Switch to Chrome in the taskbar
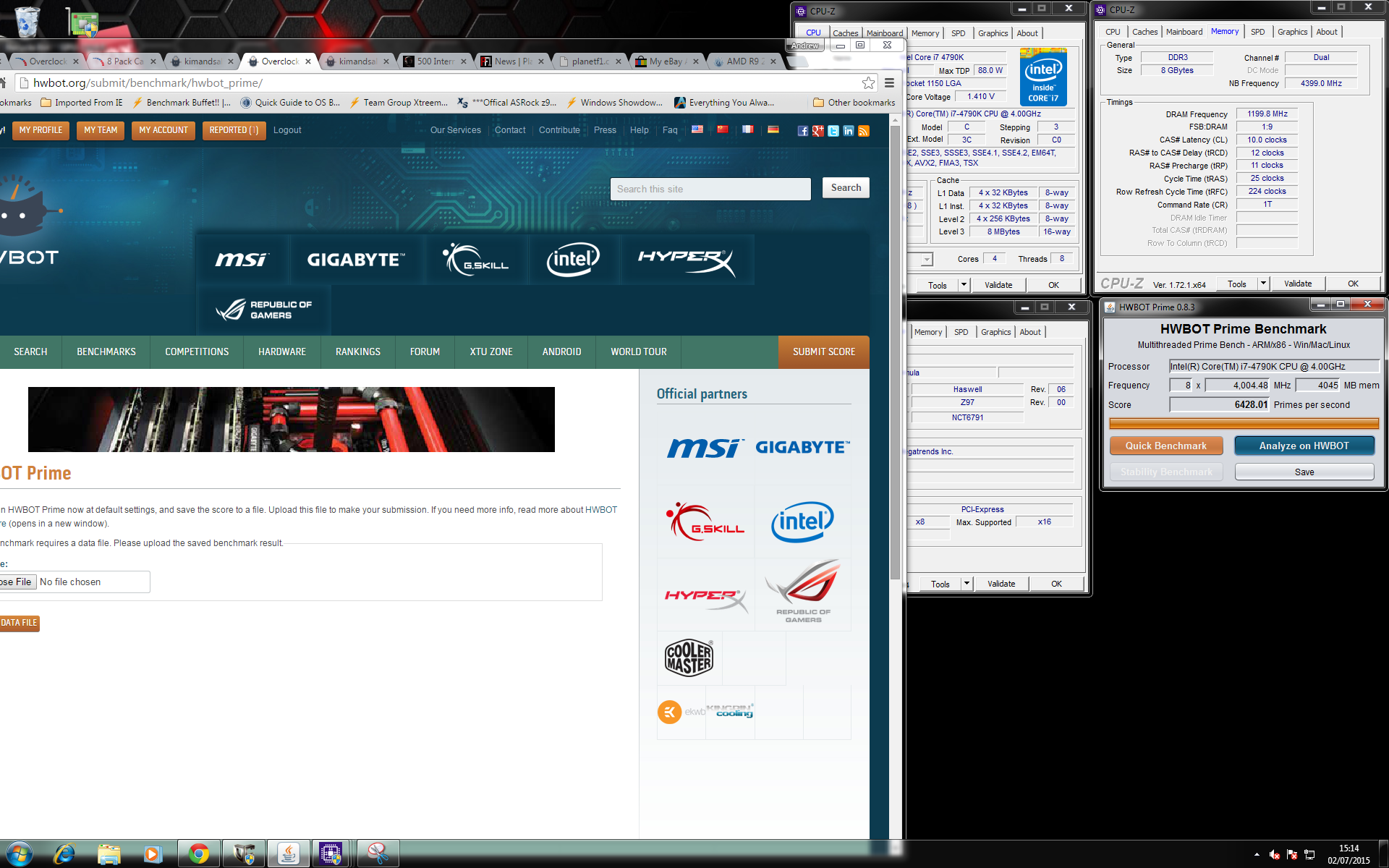 pos(199,854)
